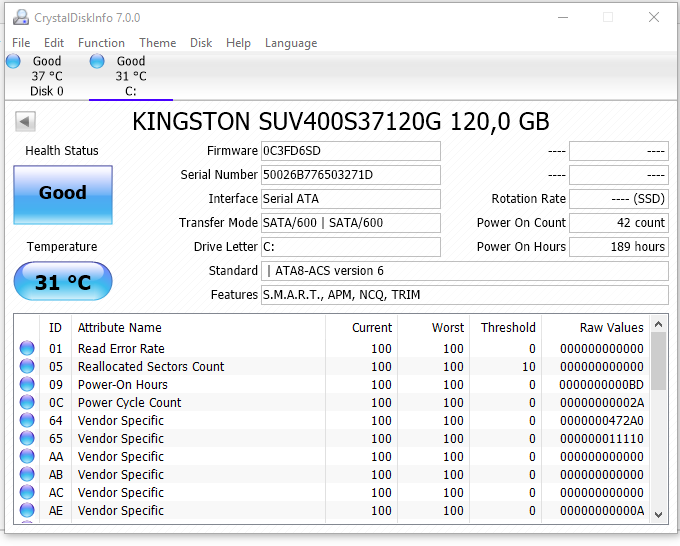The image size is (680, 546).
Task: Click raw value 000000011110
Action: (x=602, y=438)
